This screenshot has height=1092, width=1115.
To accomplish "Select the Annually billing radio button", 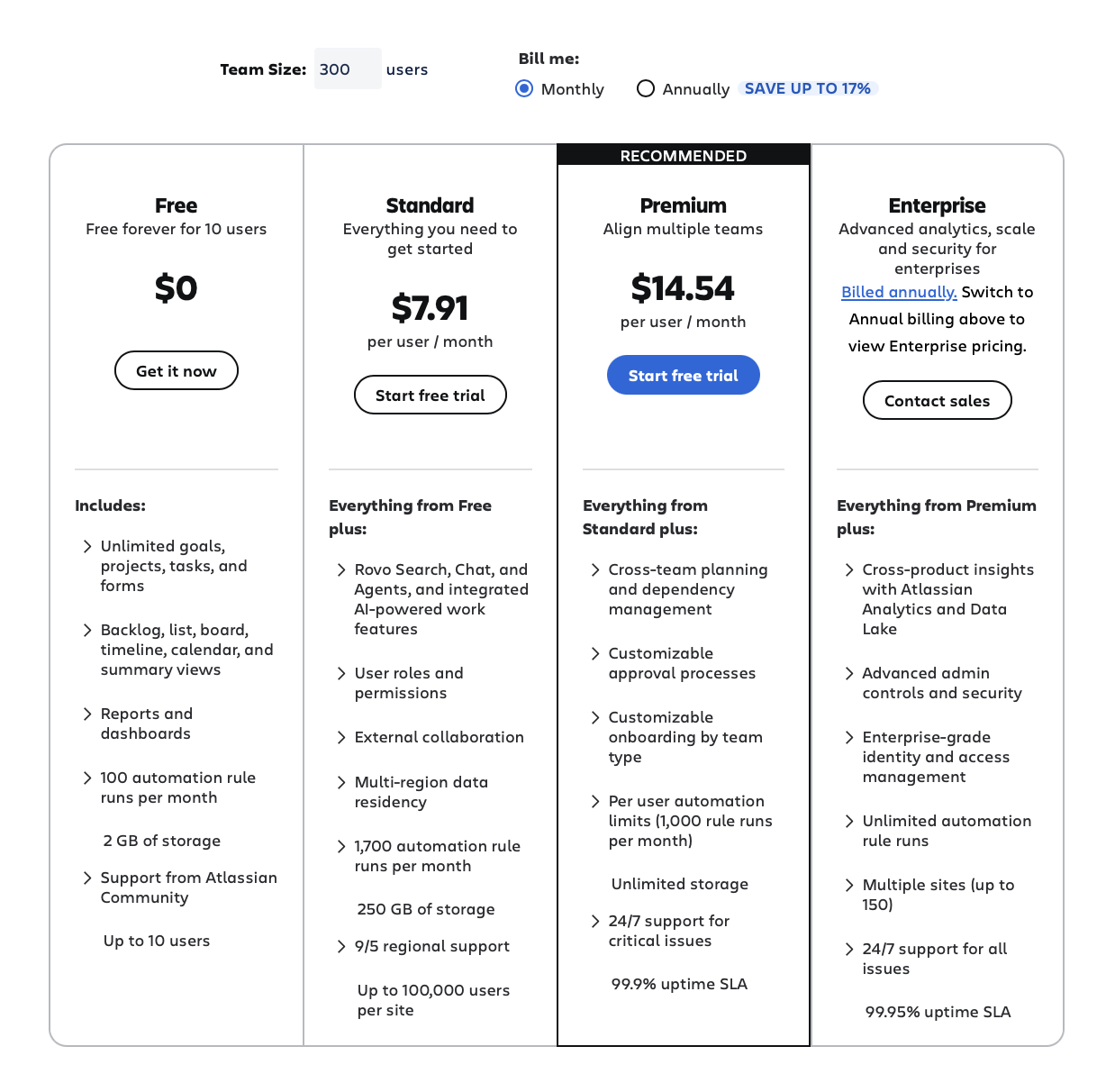I will [x=645, y=88].
